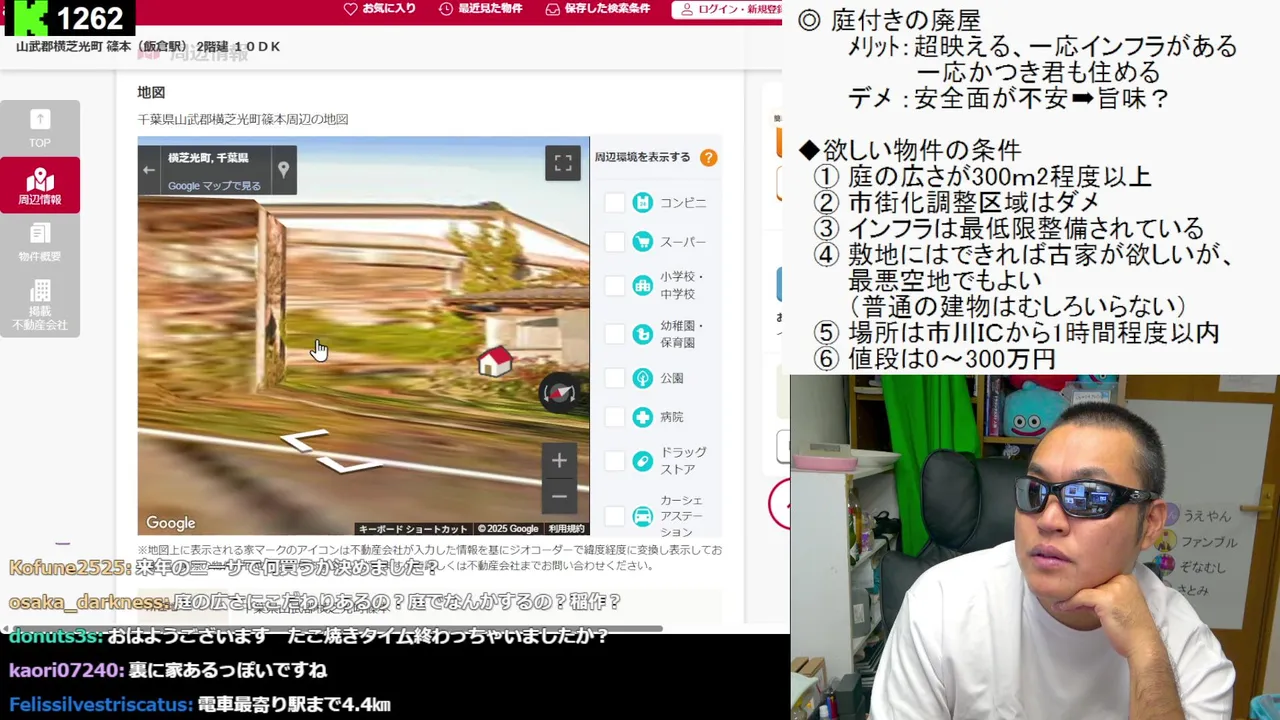This screenshot has width=1280, height=720.
Task: Click the park tree icon
Action: pyautogui.click(x=643, y=378)
